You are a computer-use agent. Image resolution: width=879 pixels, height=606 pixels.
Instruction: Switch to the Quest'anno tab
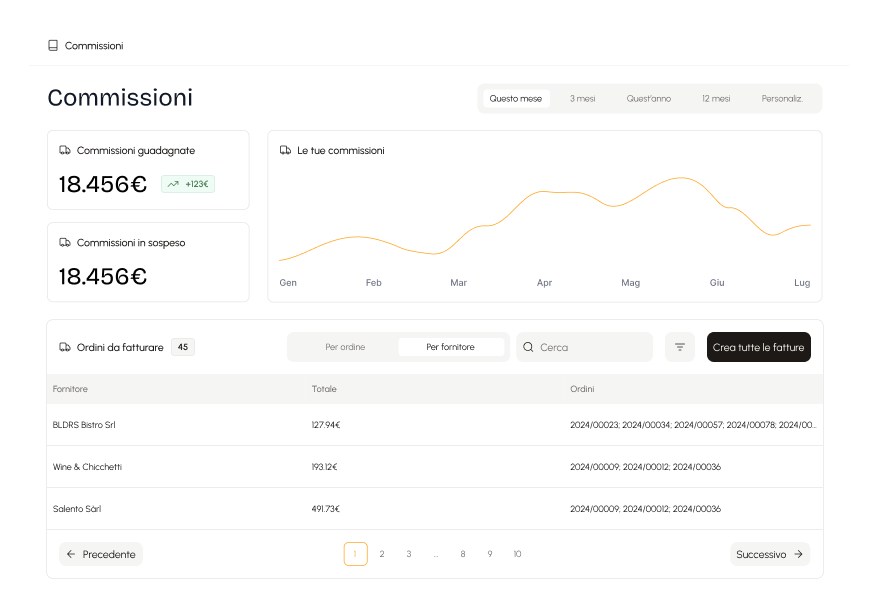pos(647,98)
